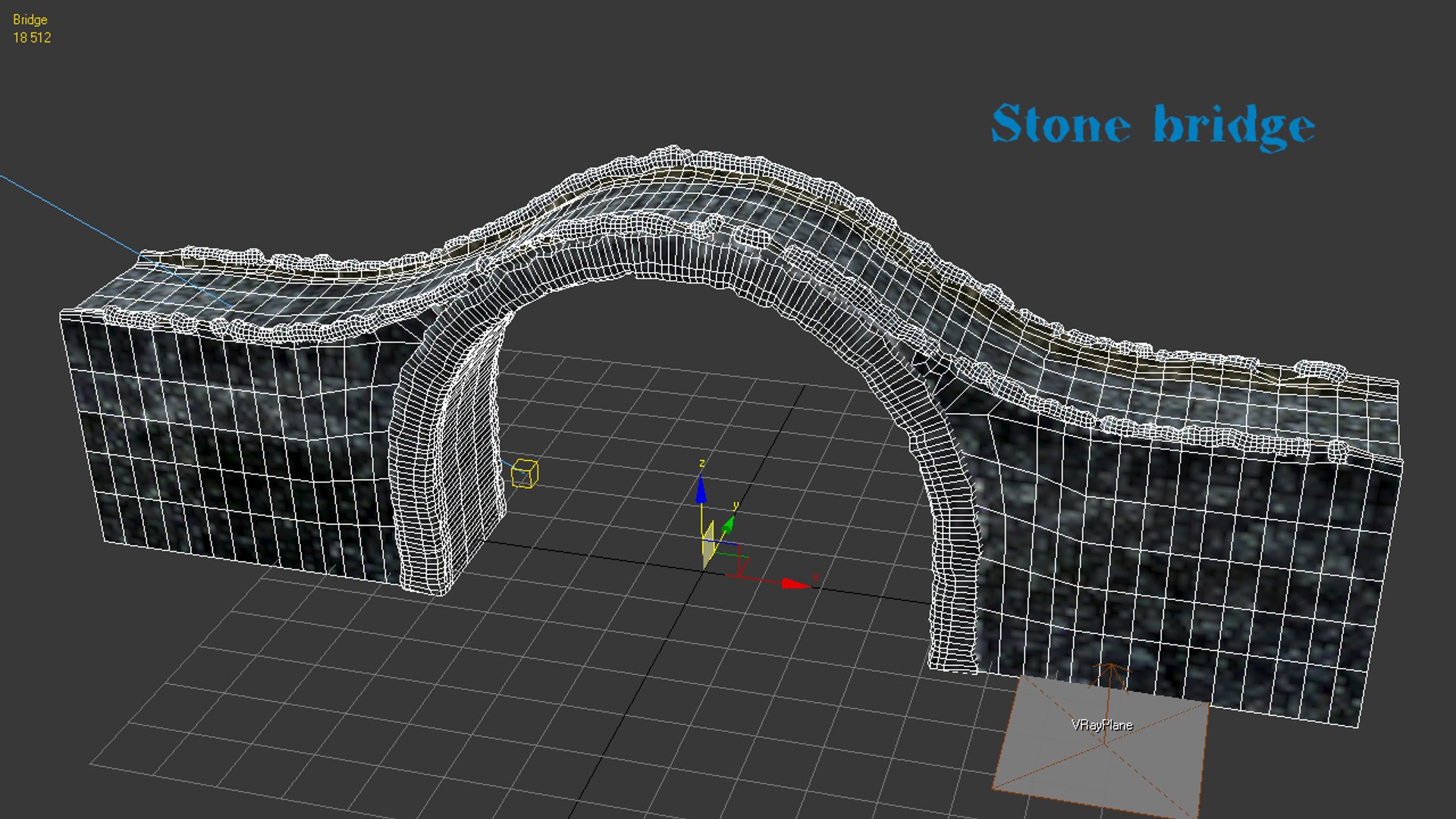Click the 'Stone bridge' title text

tap(1153, 126)
